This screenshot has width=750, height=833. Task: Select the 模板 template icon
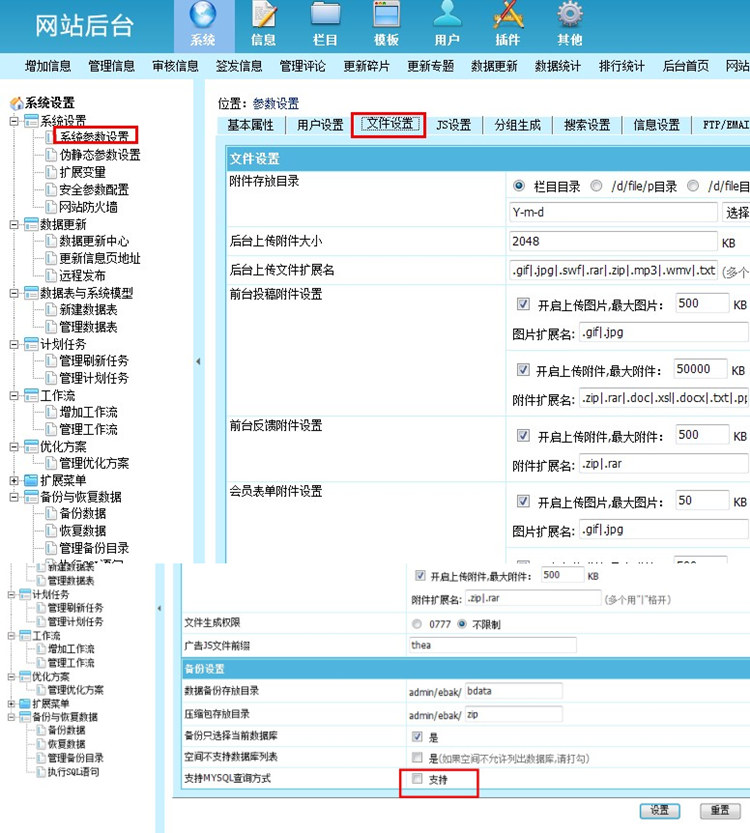point(386,17)
